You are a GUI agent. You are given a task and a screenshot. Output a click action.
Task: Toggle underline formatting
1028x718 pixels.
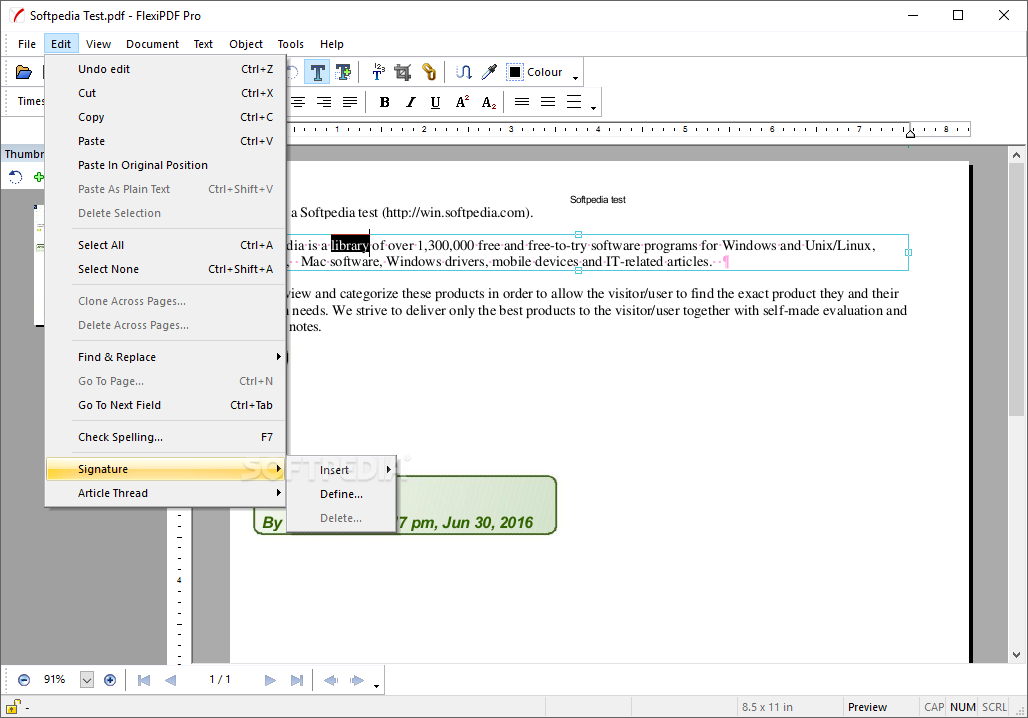click(435, 102)
